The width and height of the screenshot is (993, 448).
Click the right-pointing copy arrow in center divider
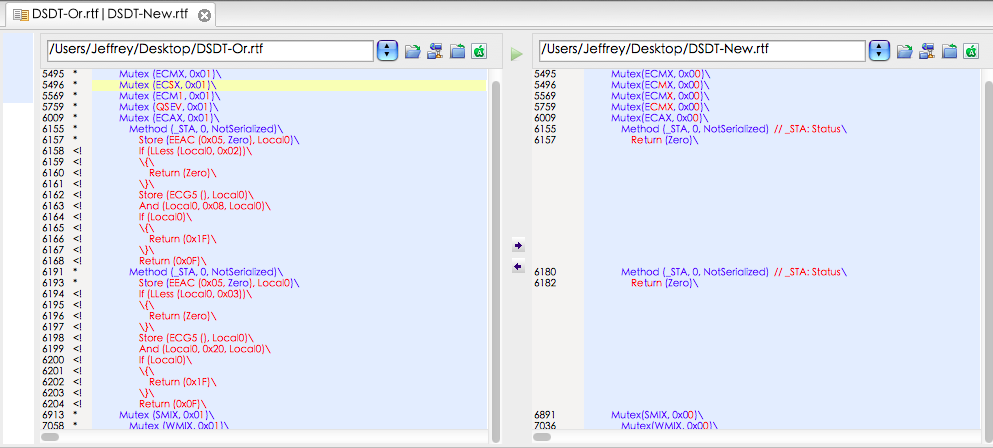pos(517,245)
